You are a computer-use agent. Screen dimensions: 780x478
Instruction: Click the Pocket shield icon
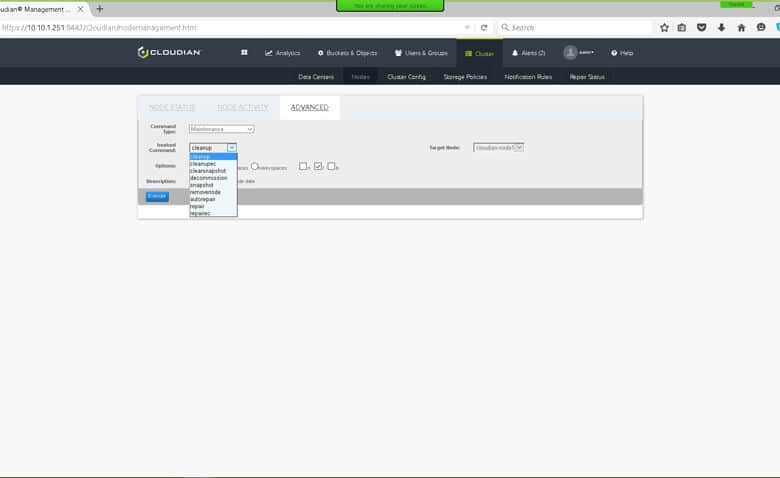pyautogui.click(x=701, y=28)
